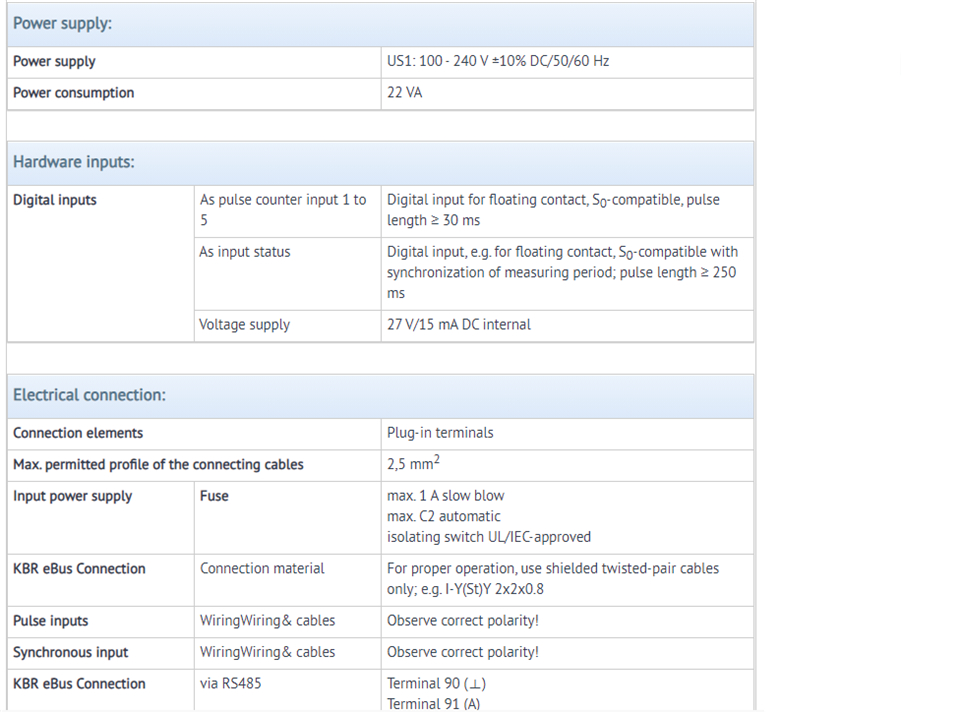
Task: Click the Pulse inputs row label
Action: 51,621
